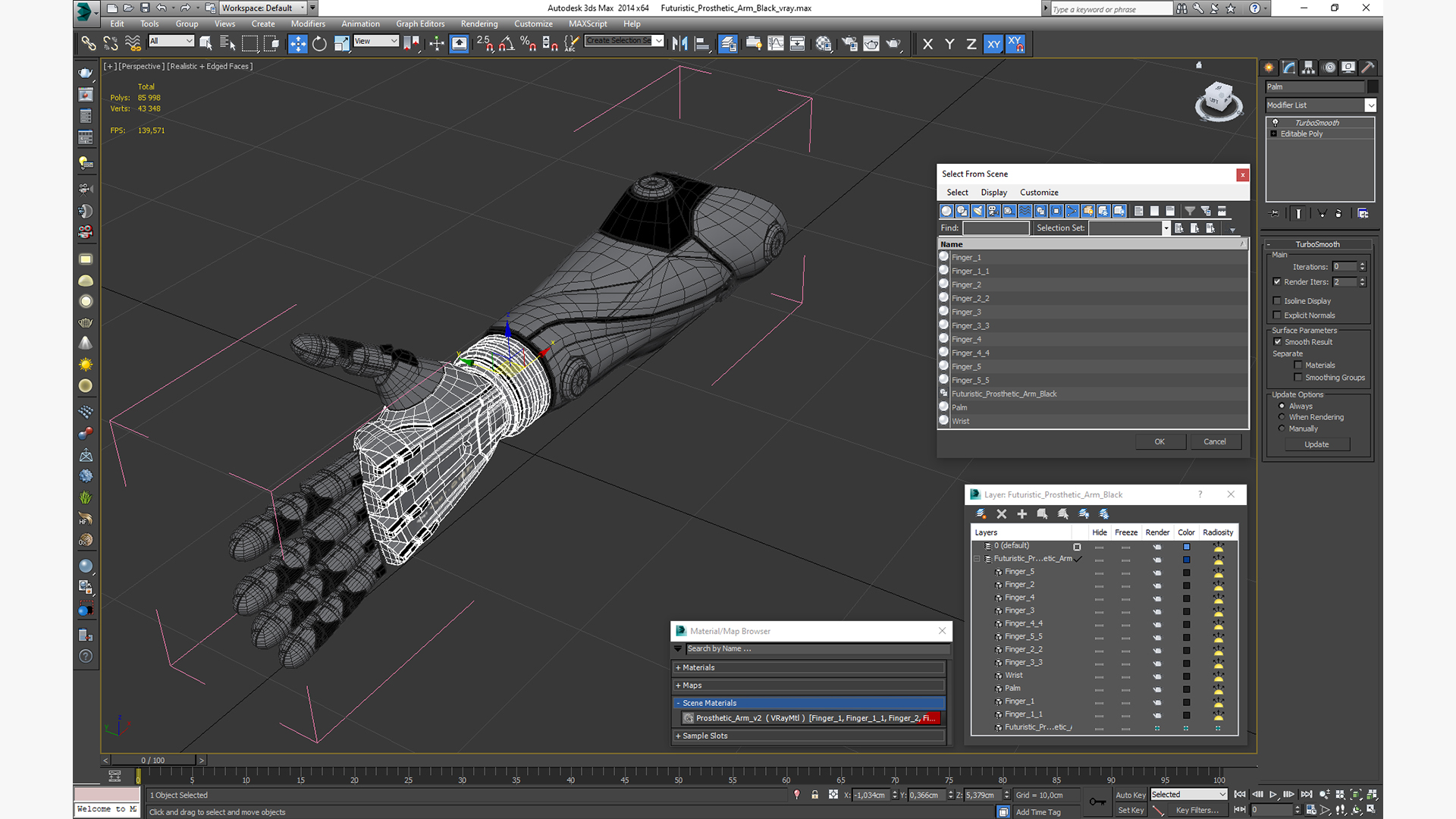Activate the Select Object arrow tool
This screenshot has height=819, width=1456.
click(x=206, y=44)
